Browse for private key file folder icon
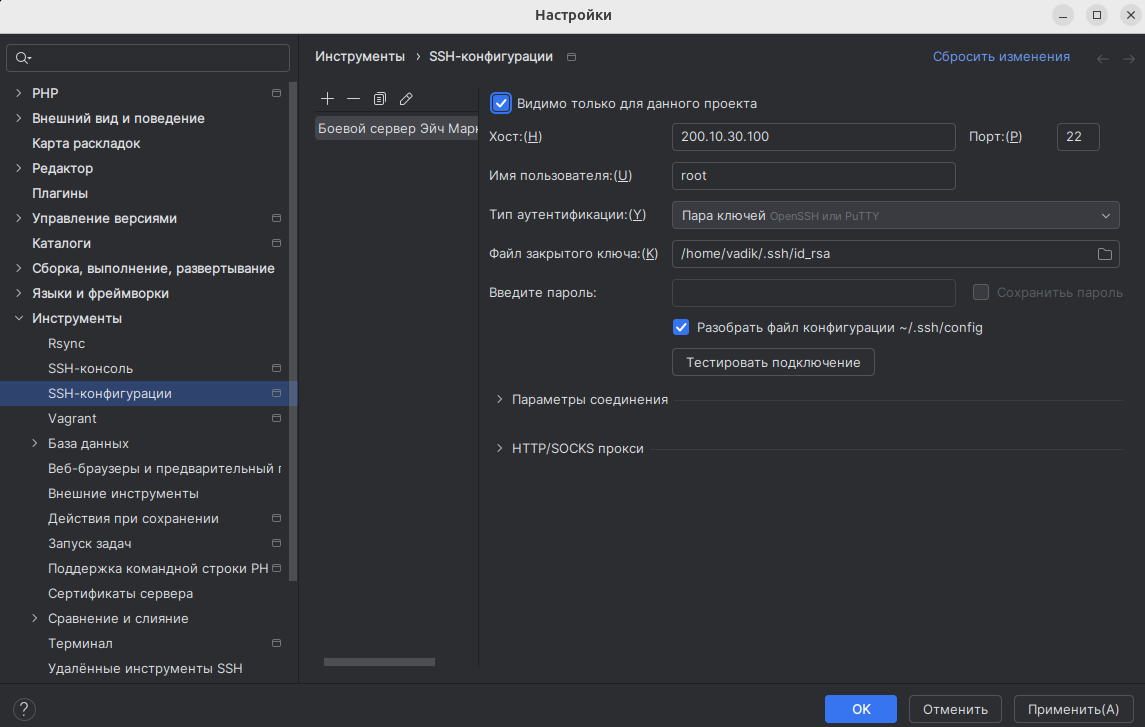The width and height of the screenshot is (1145, 727). pyautogui.click(x=1105, y=254)
